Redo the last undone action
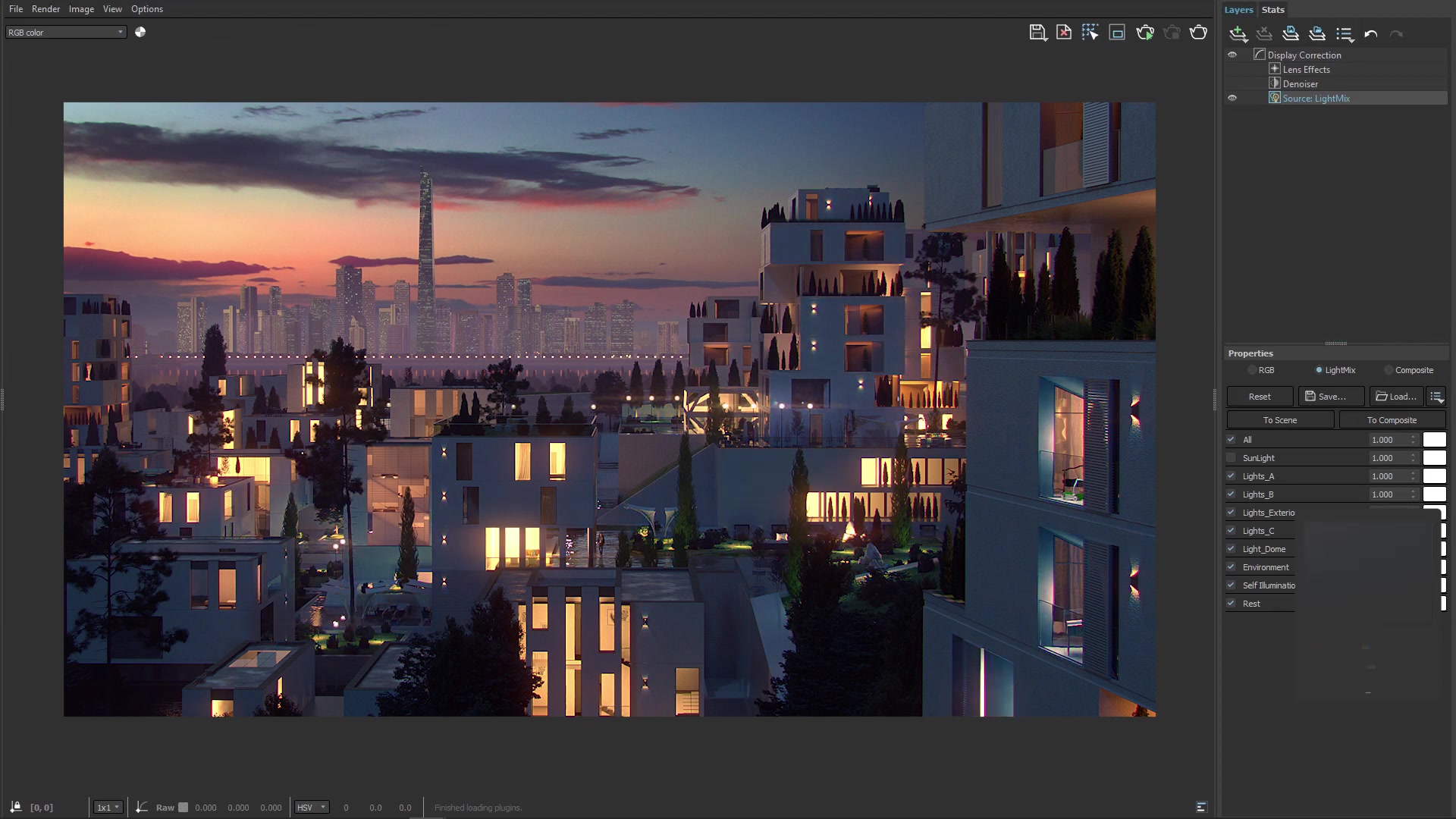The width and height of the screenshot is (1456, 819). 1395,33
